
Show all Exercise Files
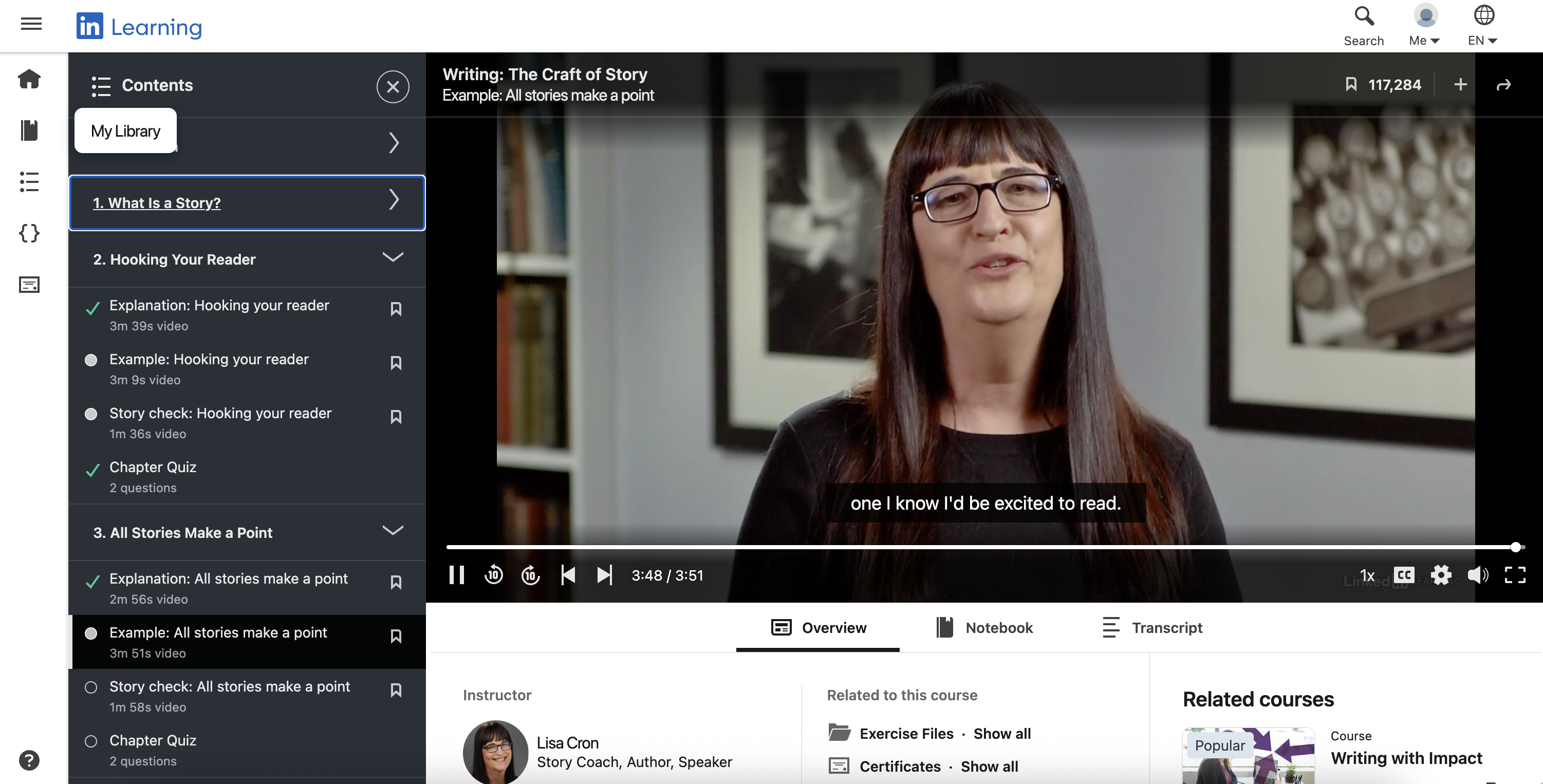pyautogui.click(x=1002, y=733)
